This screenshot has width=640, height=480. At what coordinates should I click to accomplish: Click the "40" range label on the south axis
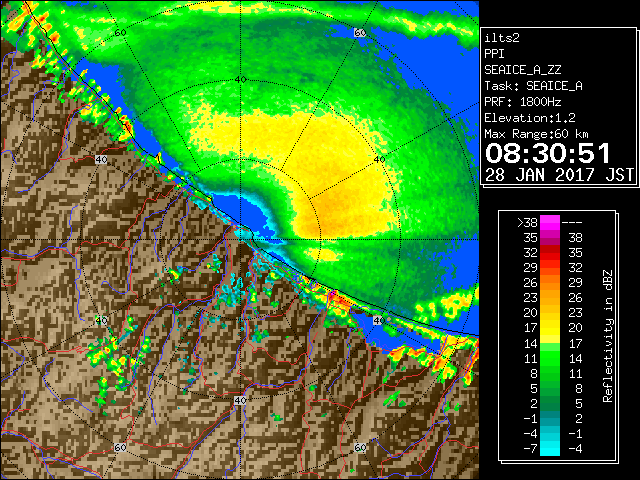tap(240, 400)
